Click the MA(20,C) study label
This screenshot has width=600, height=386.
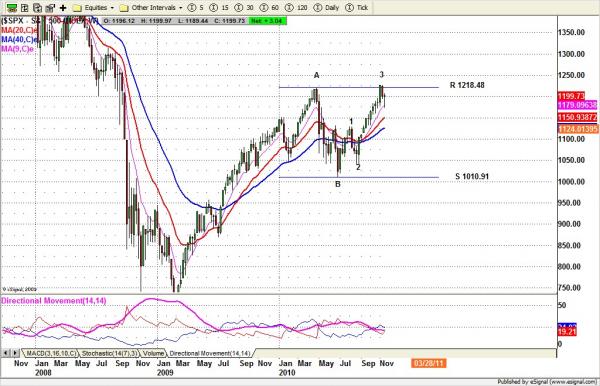click(20, 30)
